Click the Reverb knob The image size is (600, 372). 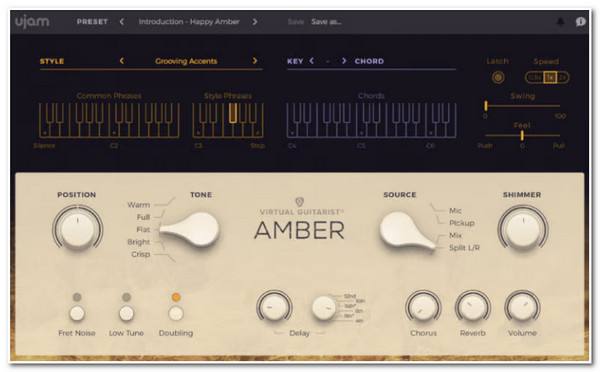[x=473, y=307]
